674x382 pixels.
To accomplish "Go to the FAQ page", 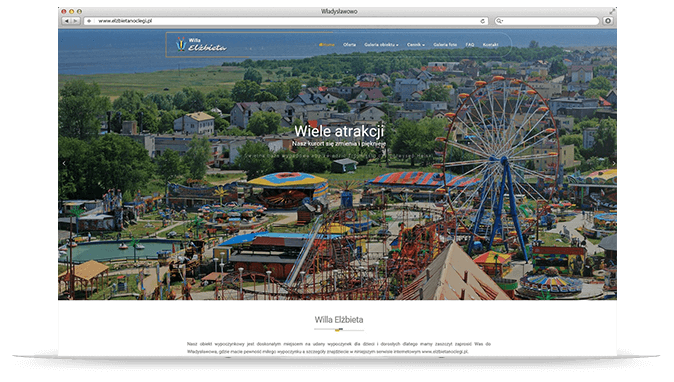I will (470, 45).
